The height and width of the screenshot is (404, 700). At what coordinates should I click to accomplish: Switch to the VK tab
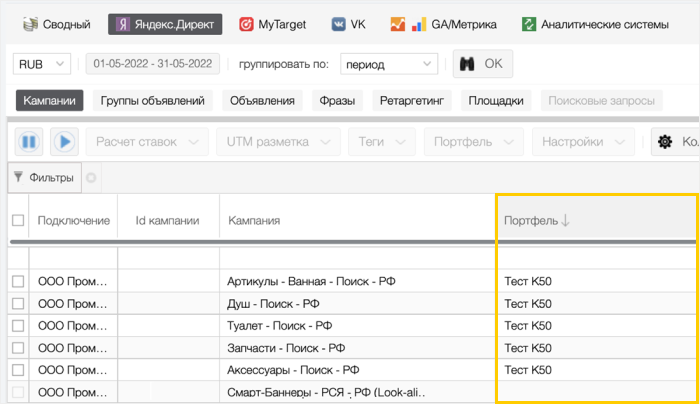349,24
